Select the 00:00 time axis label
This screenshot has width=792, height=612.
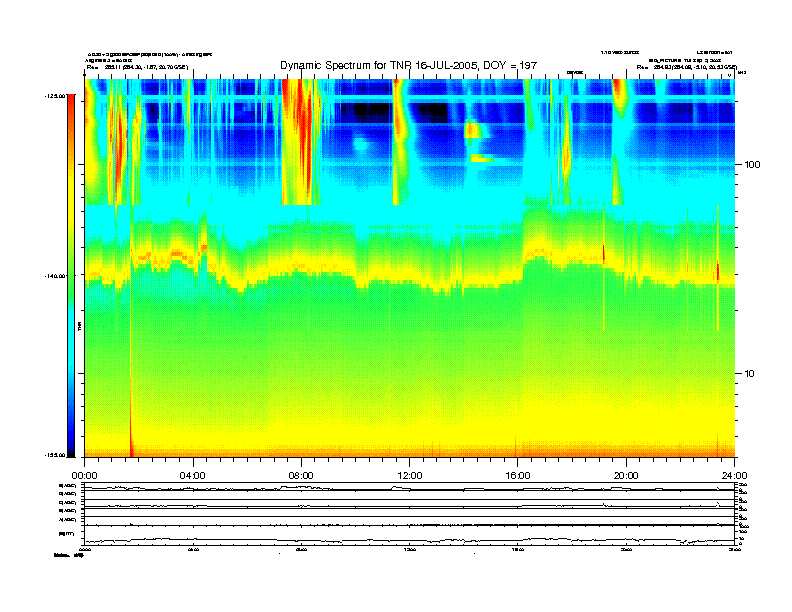pos(84,476)
